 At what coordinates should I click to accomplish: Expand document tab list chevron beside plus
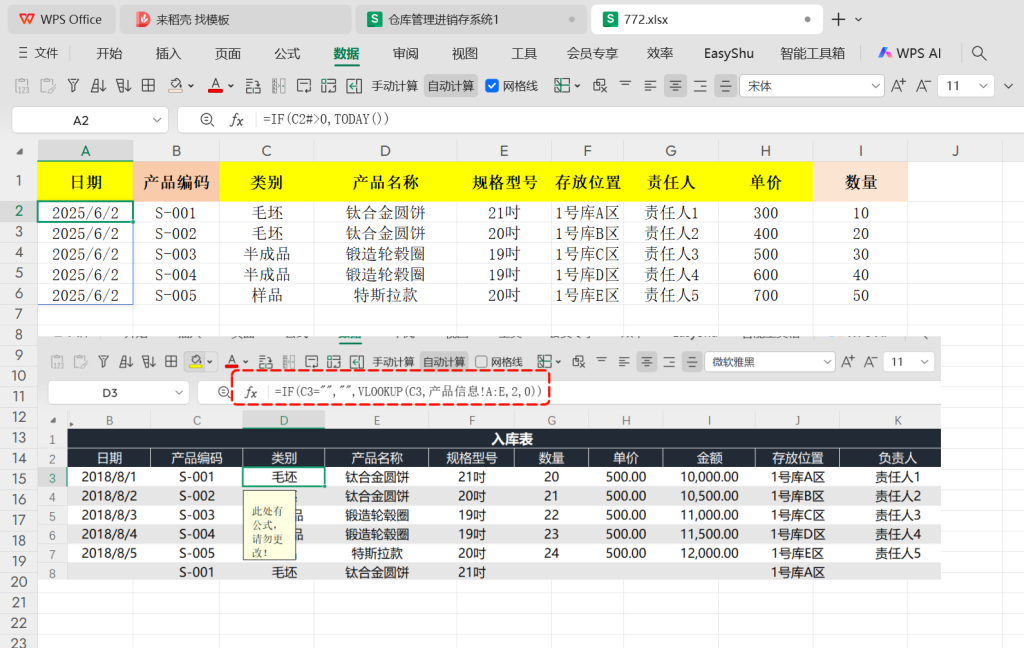coord(858,20)
